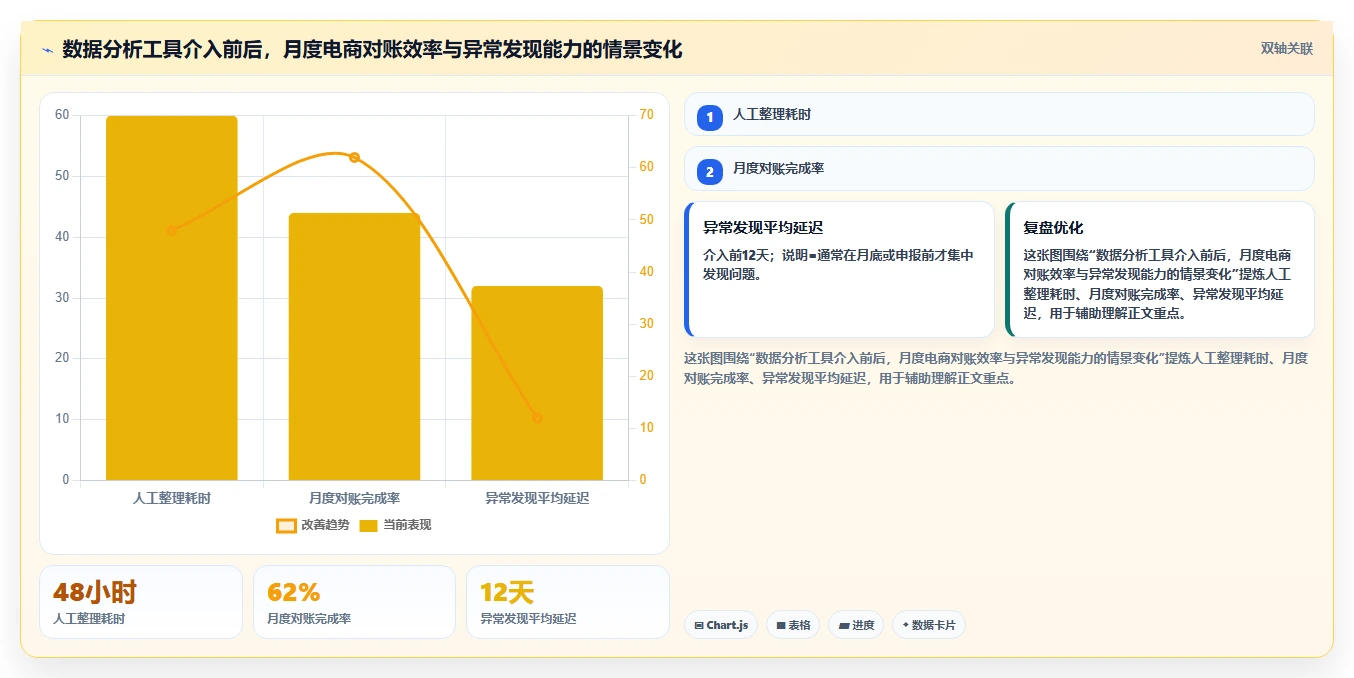Click the sparkle icon in 数据卡片 tag
The height and width of the screenshot is (678, 1354).
(x=905, y=625)
